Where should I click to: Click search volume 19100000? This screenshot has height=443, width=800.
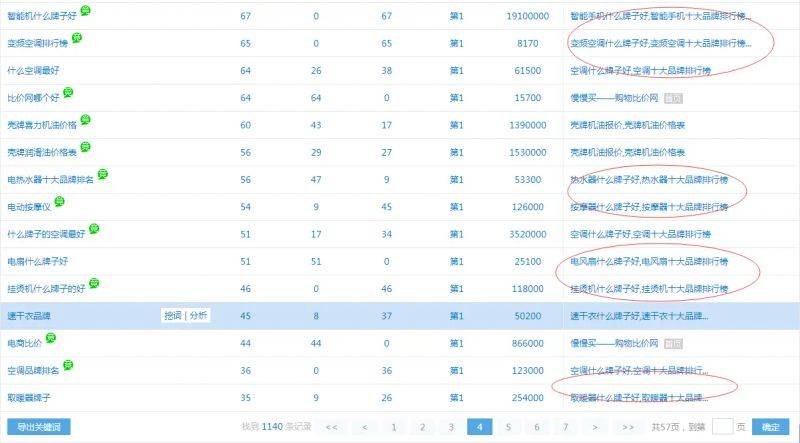[x=528, y=16]
